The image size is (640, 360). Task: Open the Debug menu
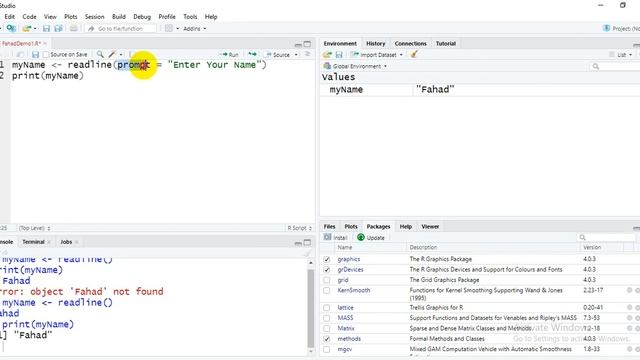[x=142, y=17]
